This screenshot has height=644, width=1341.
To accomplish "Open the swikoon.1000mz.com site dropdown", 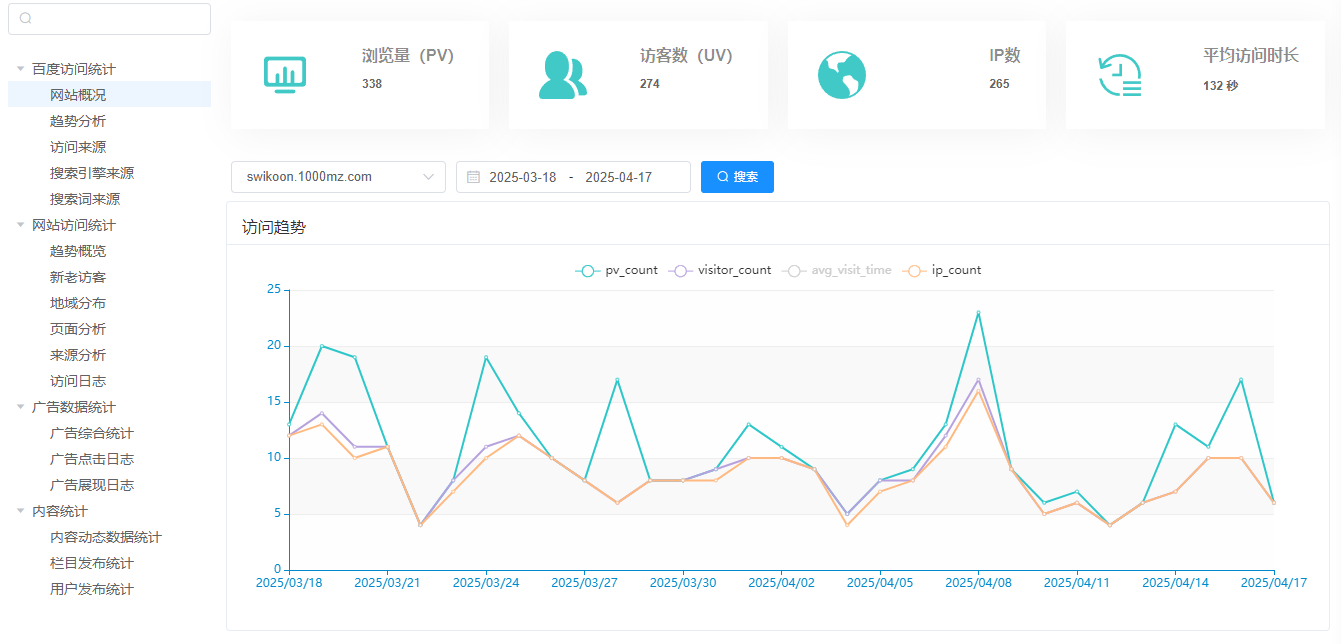I will click(x=338, y=177).
